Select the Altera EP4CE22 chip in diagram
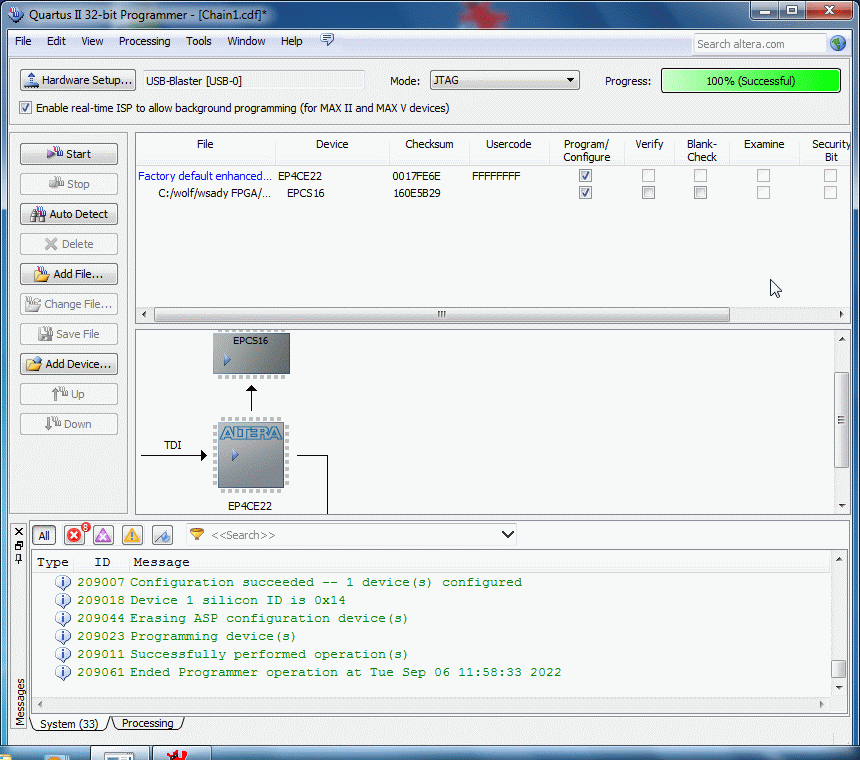 [251, 455]
